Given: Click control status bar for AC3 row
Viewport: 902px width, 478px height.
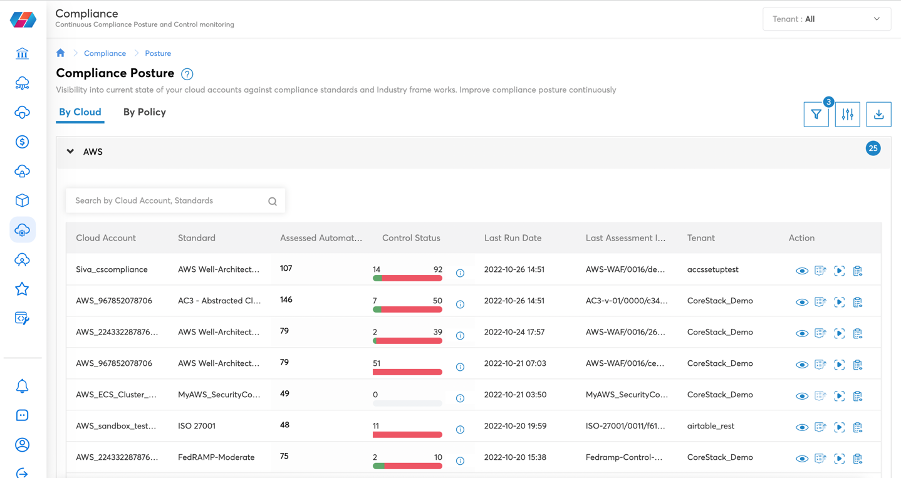Looking at the screenshot, I should point(407,309).
